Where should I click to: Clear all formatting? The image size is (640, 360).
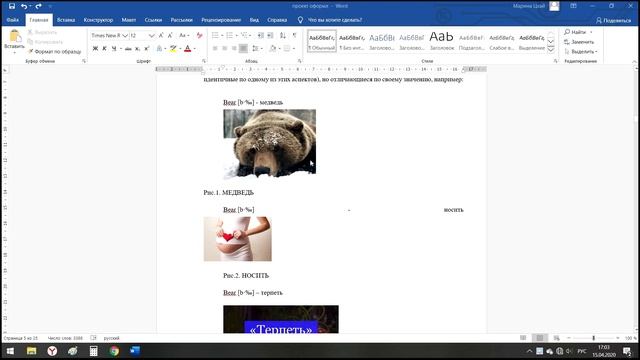point(199,36)
